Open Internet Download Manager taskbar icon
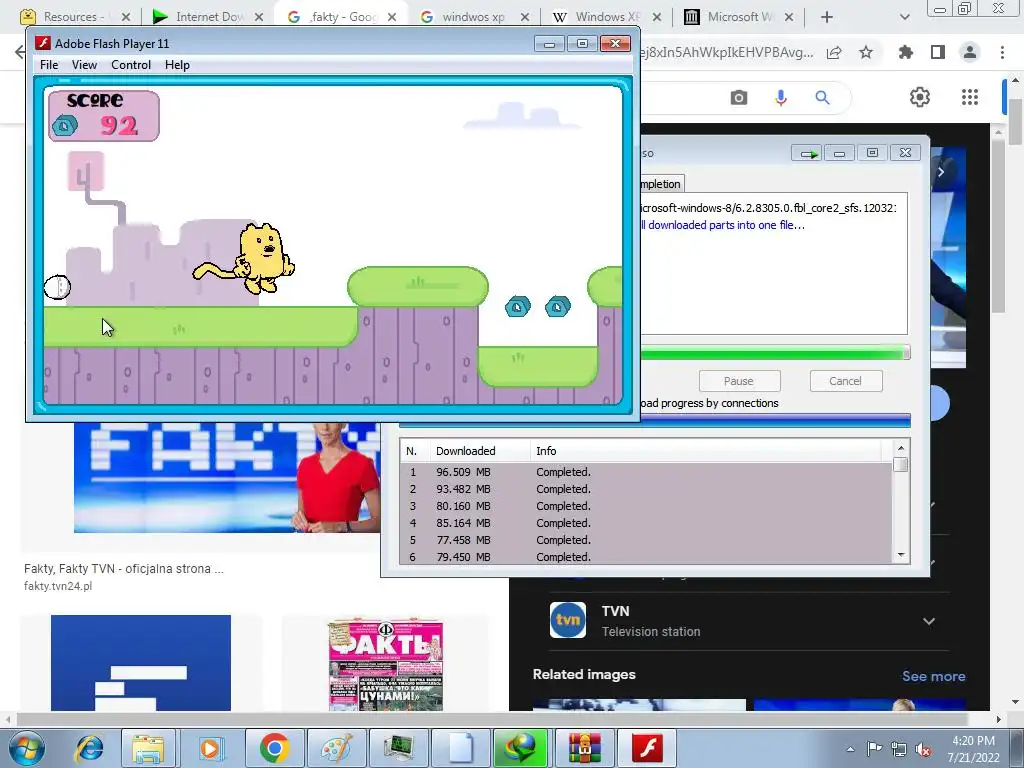1024x768 pixels. (520, 748)
